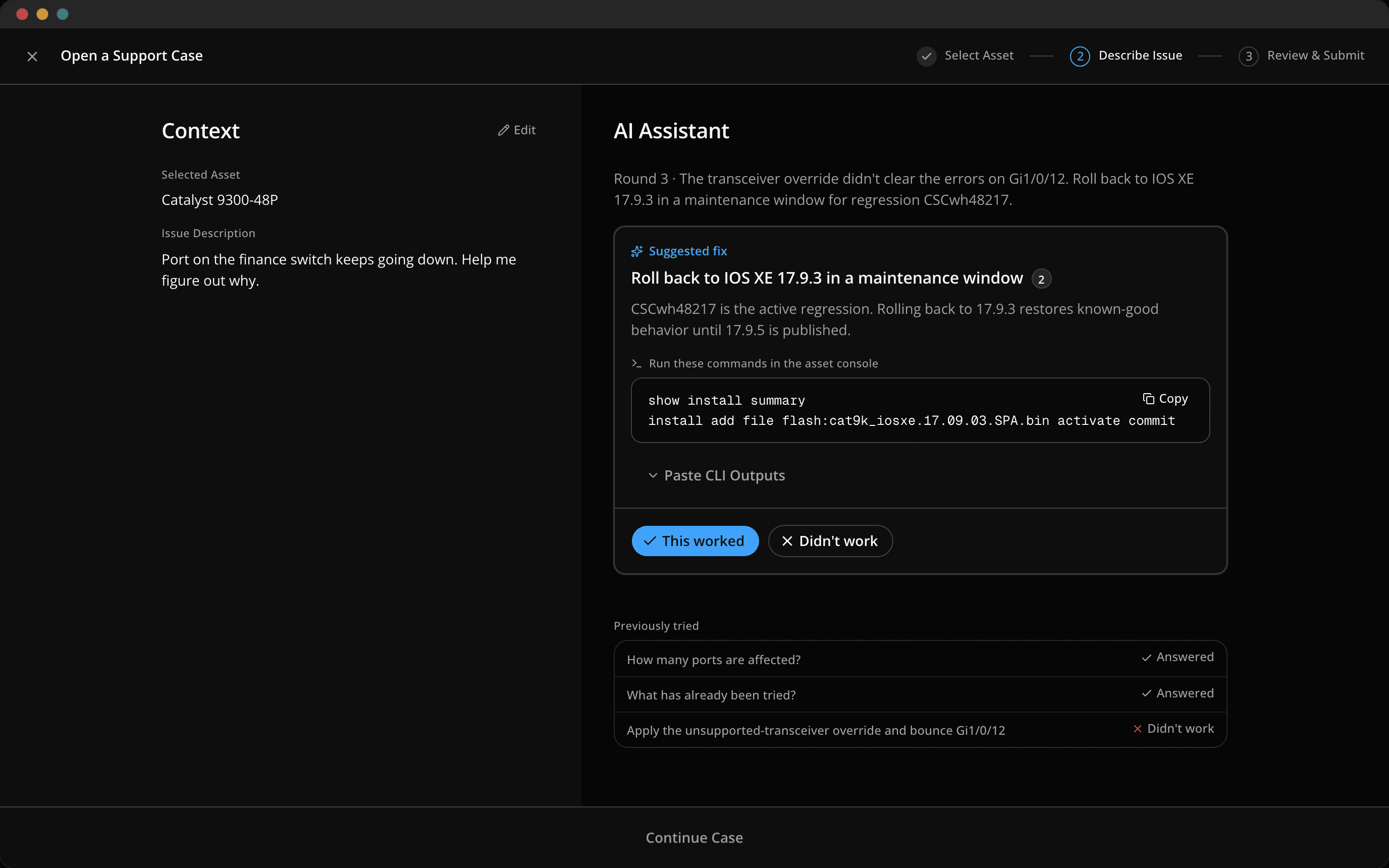Click the Select Asset completed checkmark step icon
Screen dimensions: 1389x868
926,56
